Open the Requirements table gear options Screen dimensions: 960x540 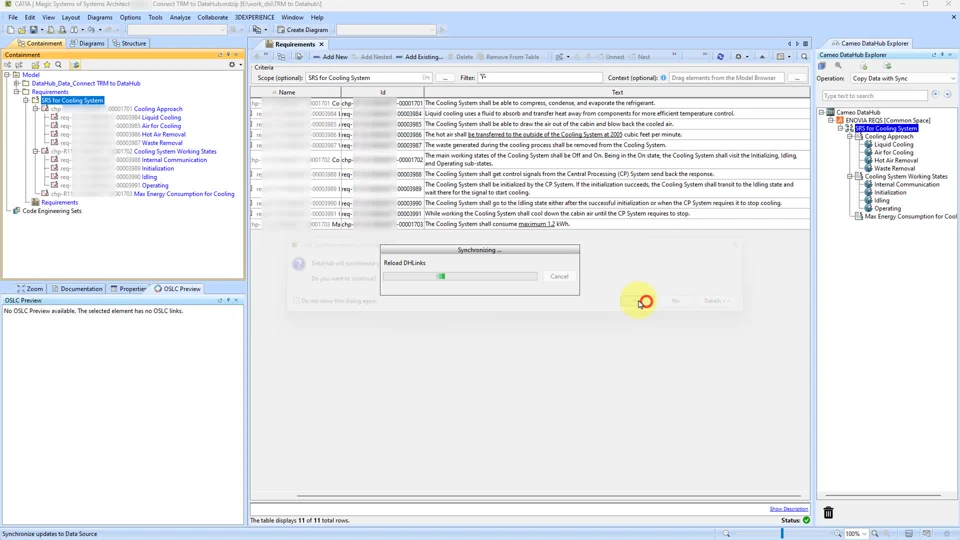tap(738, 56)
